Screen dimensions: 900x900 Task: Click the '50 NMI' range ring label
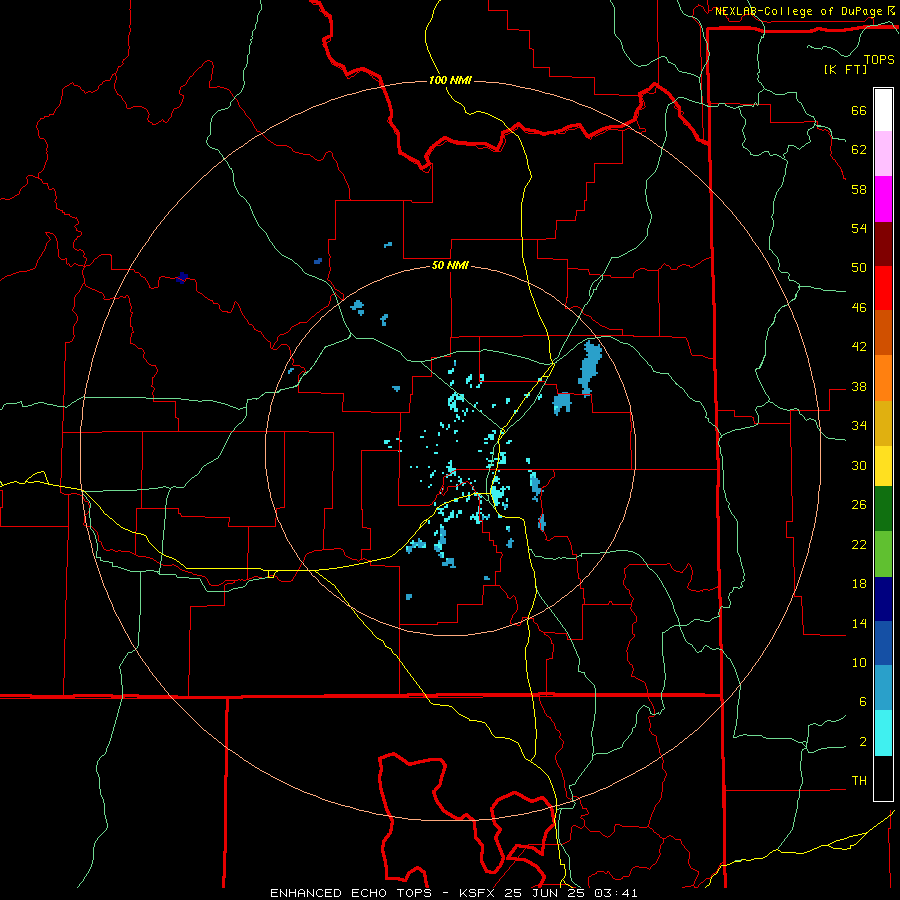click(x=450, y=265)
